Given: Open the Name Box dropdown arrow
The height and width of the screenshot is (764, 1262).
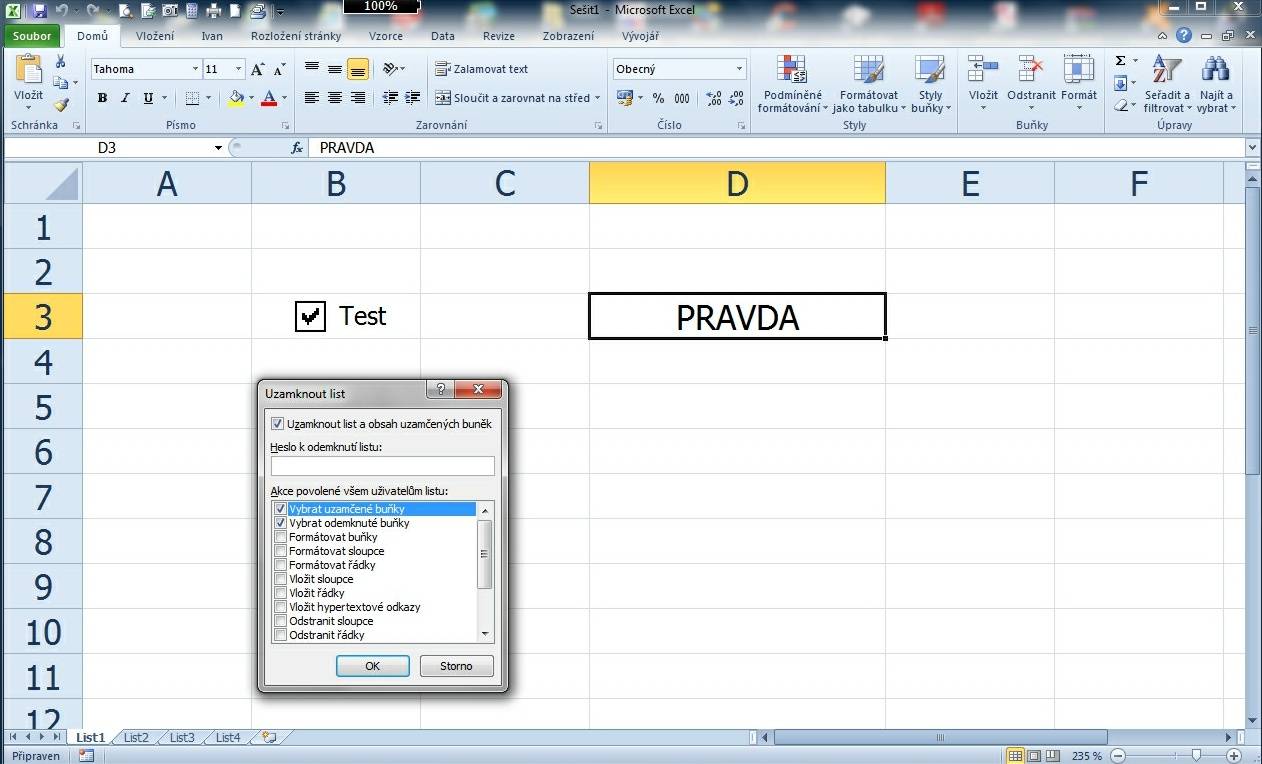Looking at the screenshot, I should point(218,148).
